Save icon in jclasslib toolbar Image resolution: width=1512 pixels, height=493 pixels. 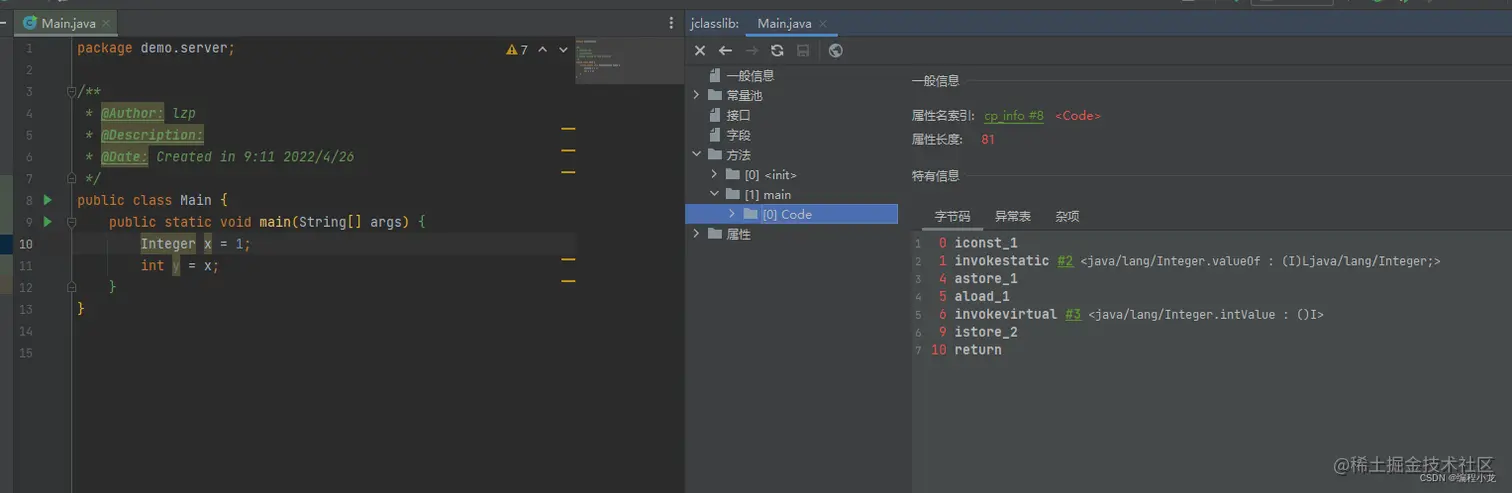click(x=803, y=50)
